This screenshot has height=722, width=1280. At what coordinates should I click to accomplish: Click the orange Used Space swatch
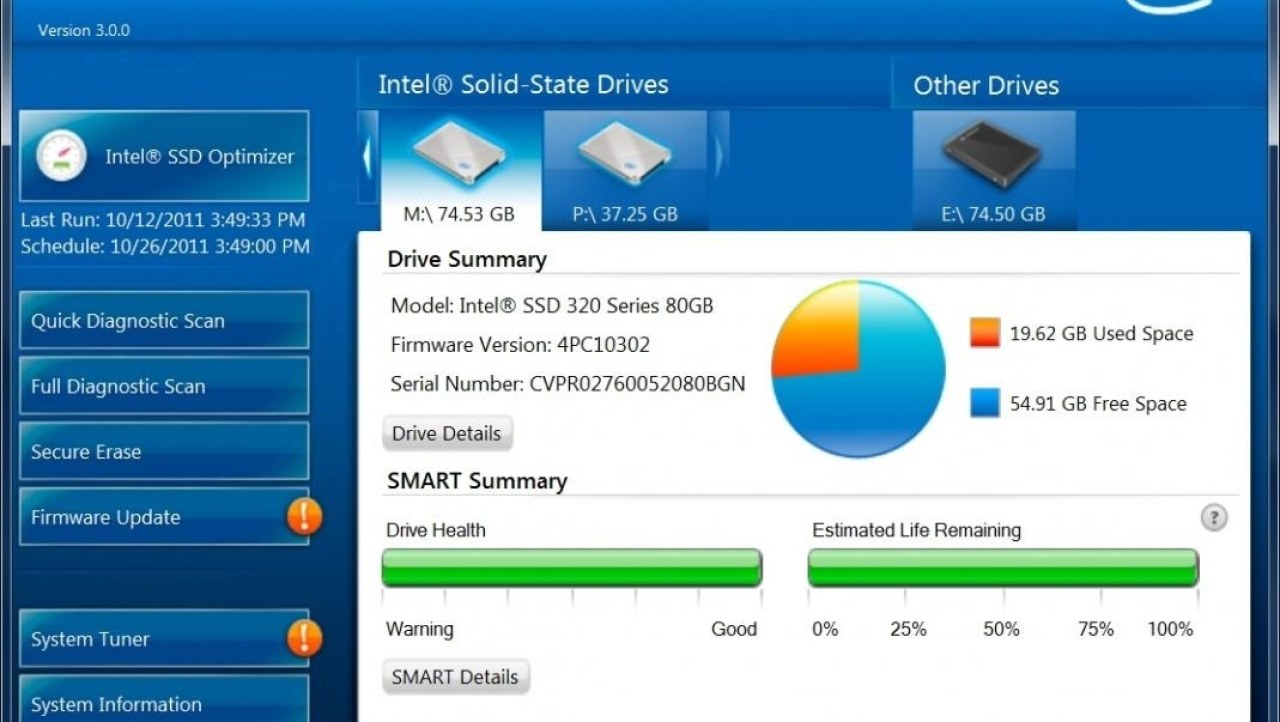point(985,333)
